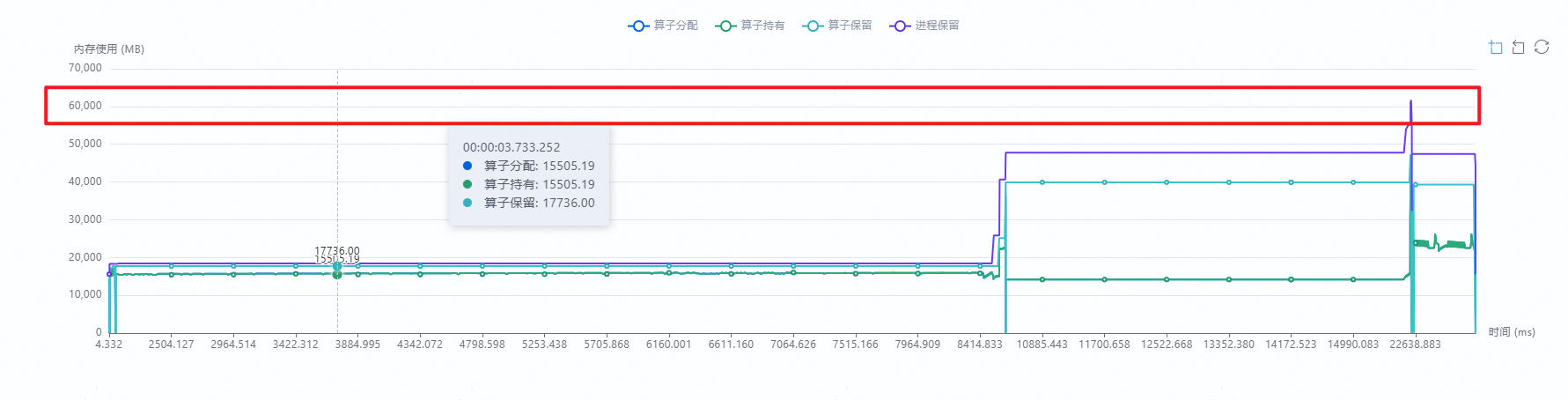This screenshot has height=400, width=1568.
Task: Click the 6611.160 x-axis label
Action: [731, 344]
